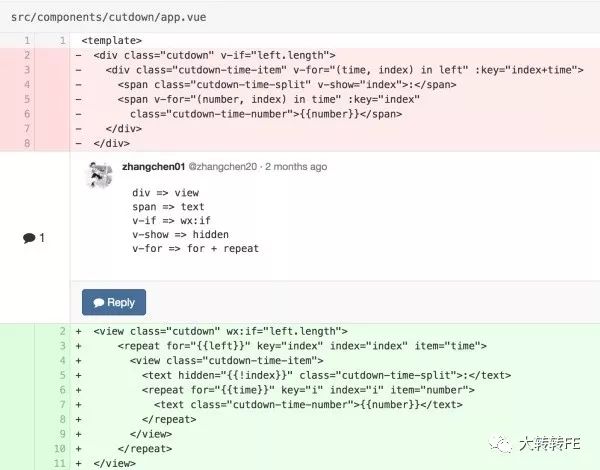Click the @zhangchen20 handle

(x=223, y=166)
